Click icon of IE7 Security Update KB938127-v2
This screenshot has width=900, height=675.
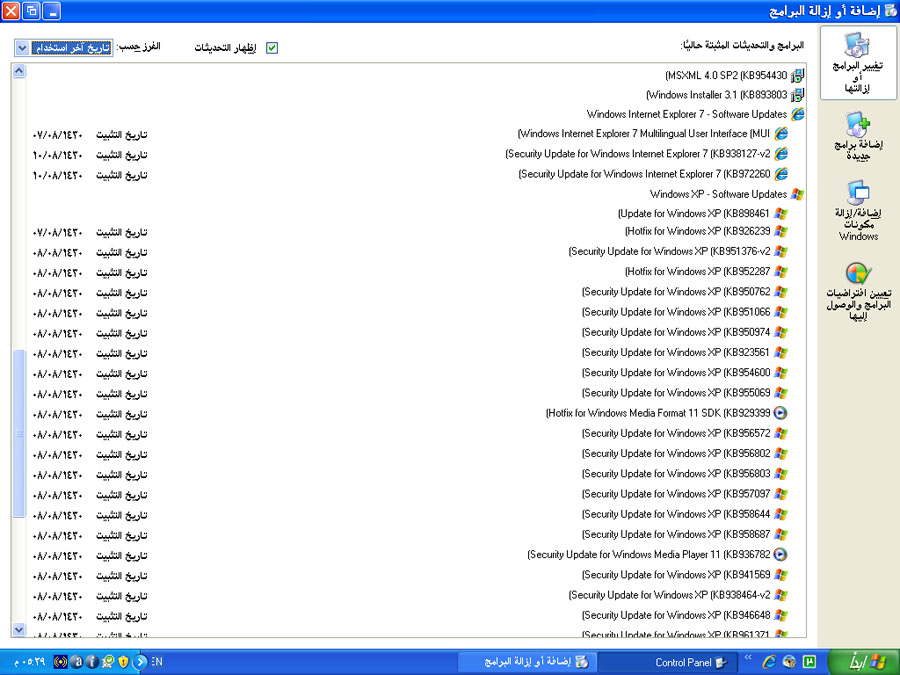pos(781,154)
